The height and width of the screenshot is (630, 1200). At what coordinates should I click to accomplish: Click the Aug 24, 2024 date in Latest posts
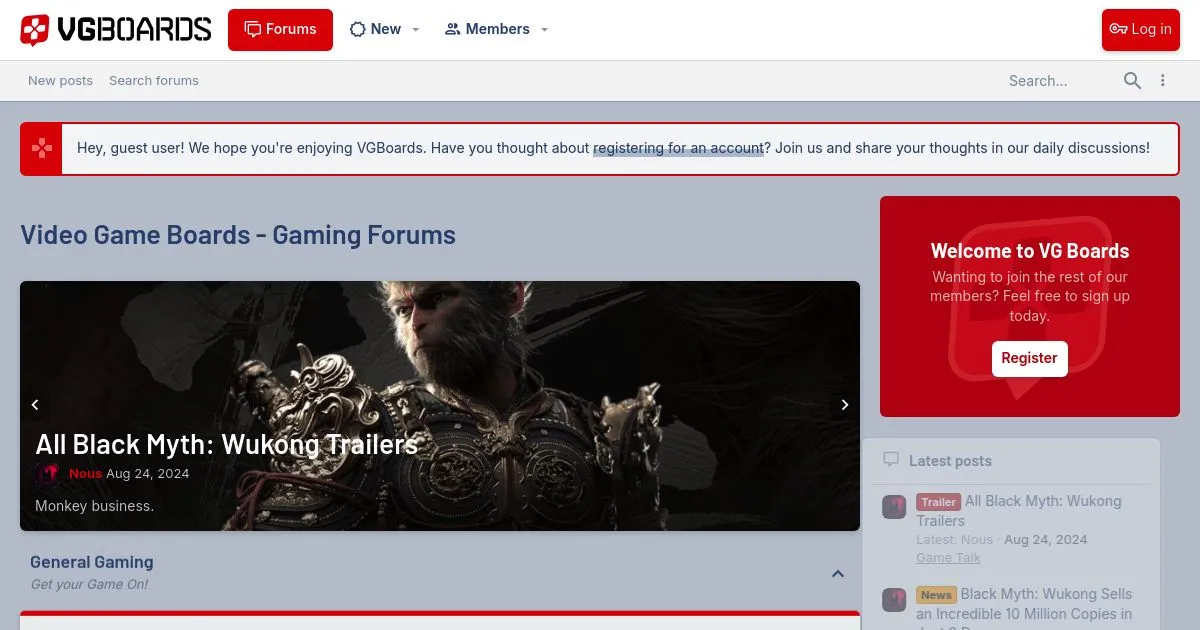coord(1046,540)
